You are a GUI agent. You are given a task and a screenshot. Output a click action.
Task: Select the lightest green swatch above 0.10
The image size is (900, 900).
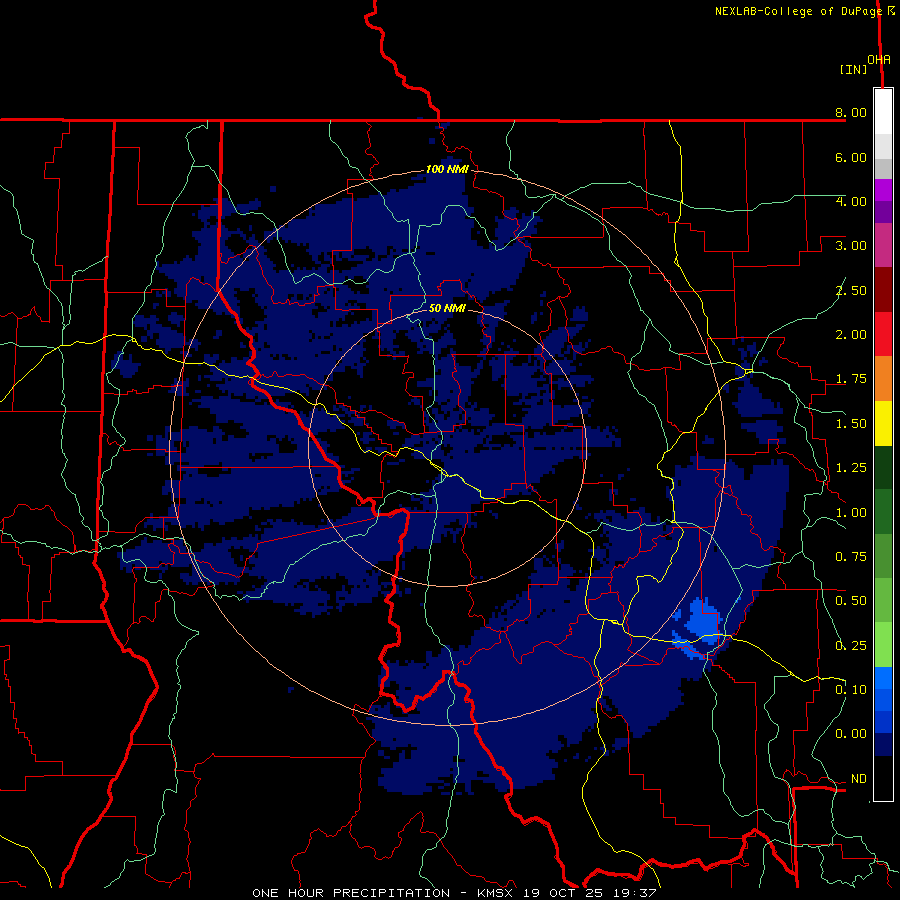pos(883,645)
